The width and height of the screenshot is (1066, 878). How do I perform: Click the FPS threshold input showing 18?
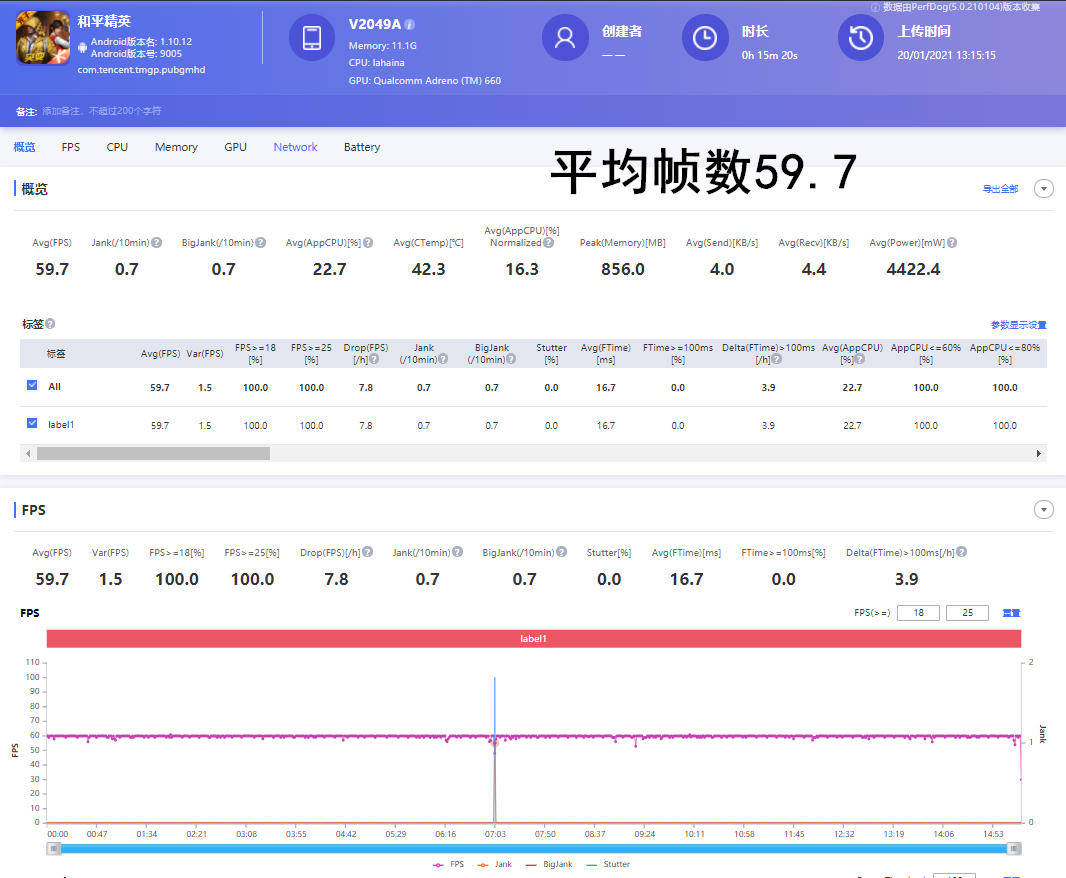tap(918, 612)
